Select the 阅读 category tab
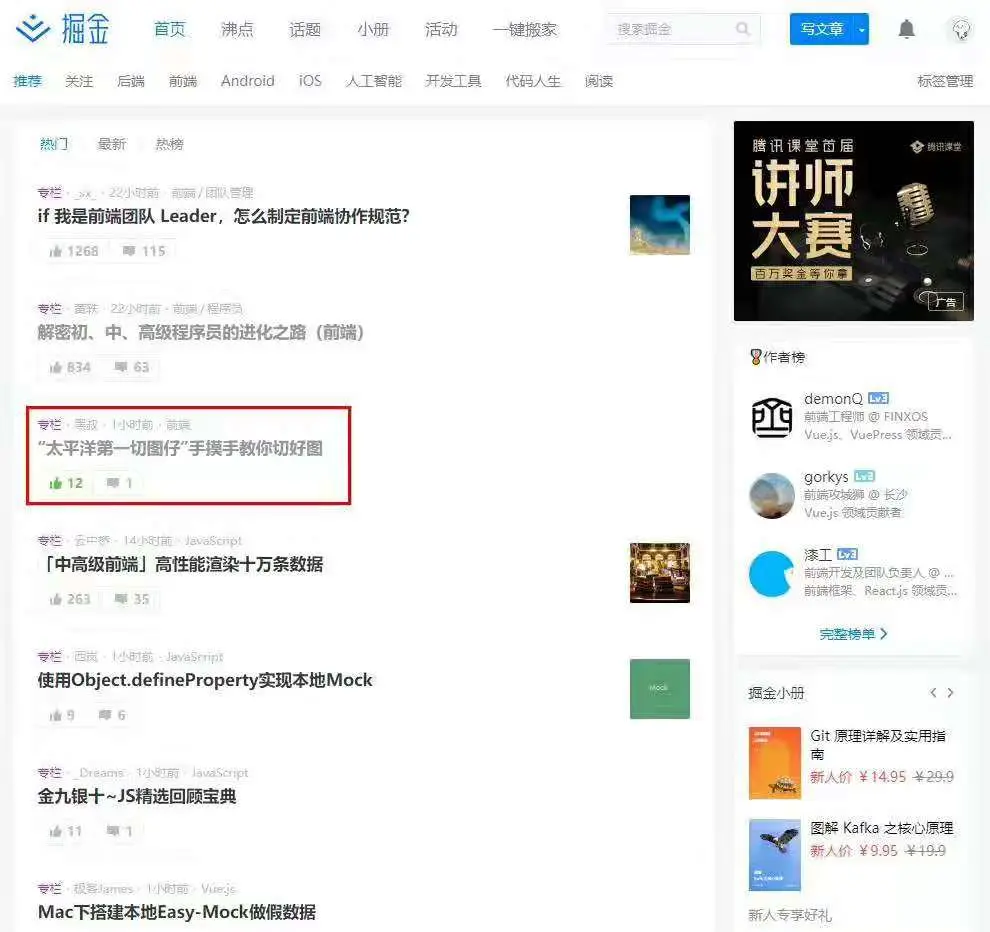Image resolution: width=990 pixels, height=932 pixels. click(599, 81)
